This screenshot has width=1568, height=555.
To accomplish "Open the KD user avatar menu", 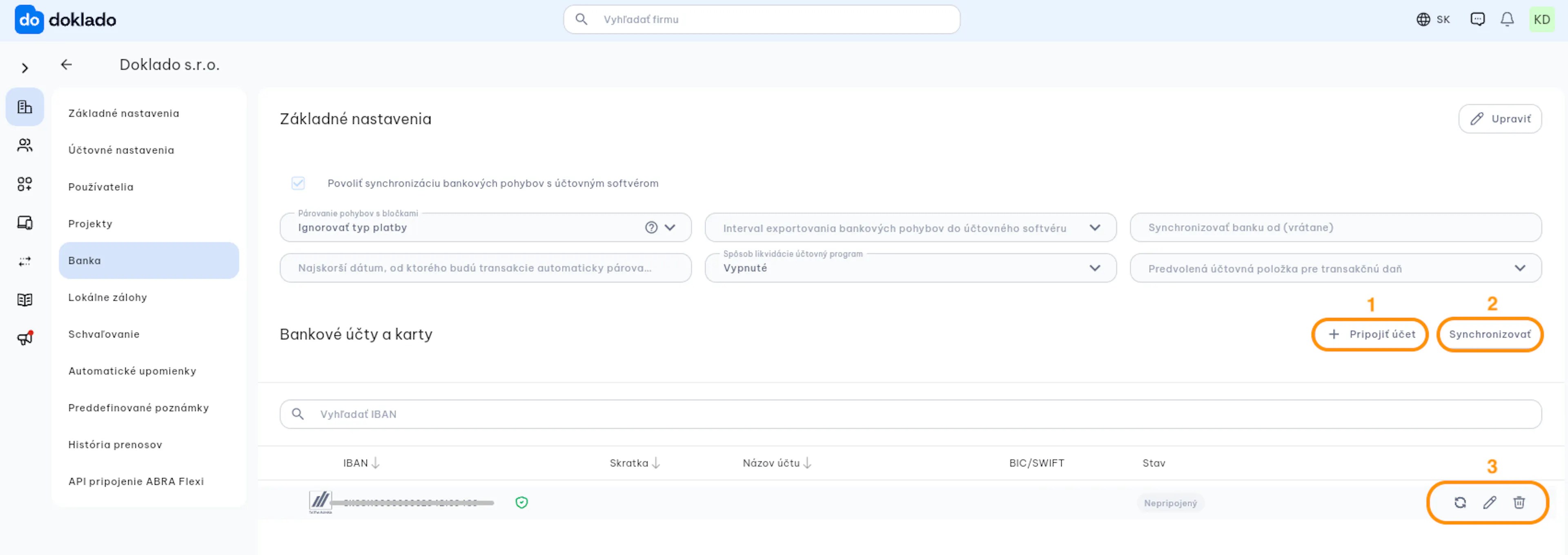I will pos(1542,20).
